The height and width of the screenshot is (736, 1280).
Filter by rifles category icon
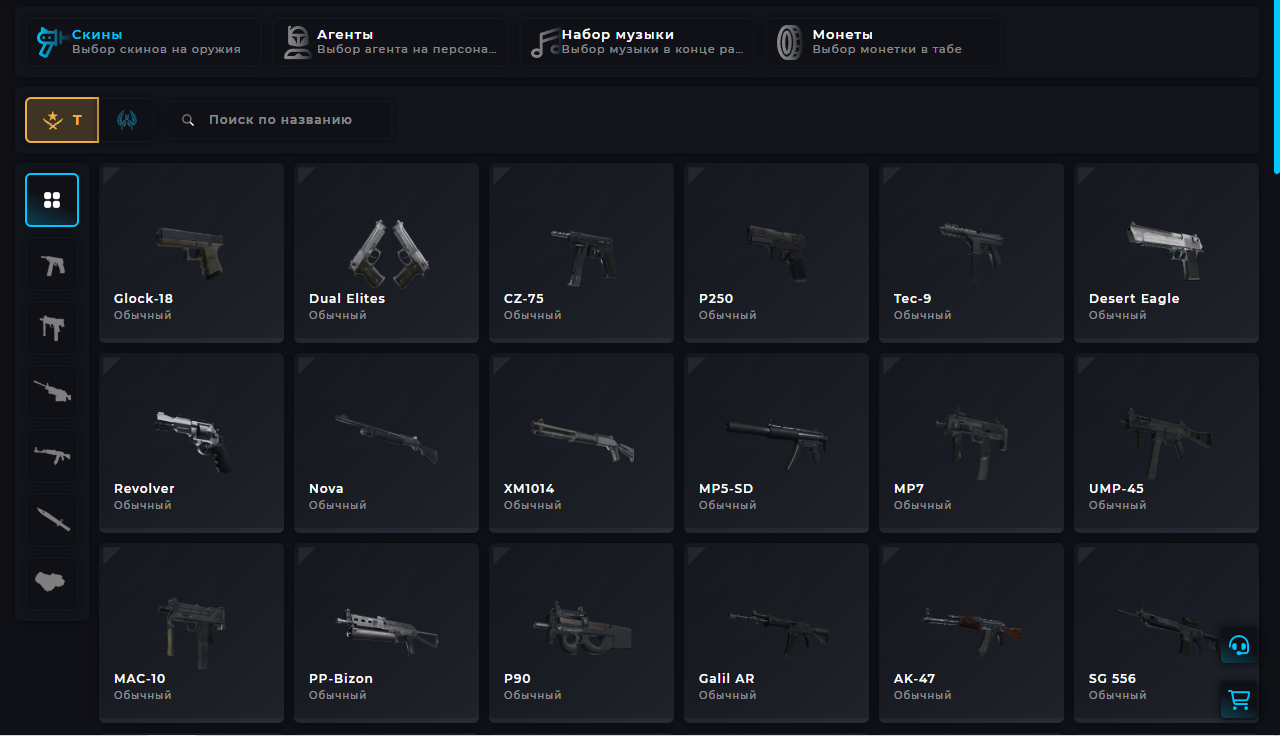[x=52, y=456]
